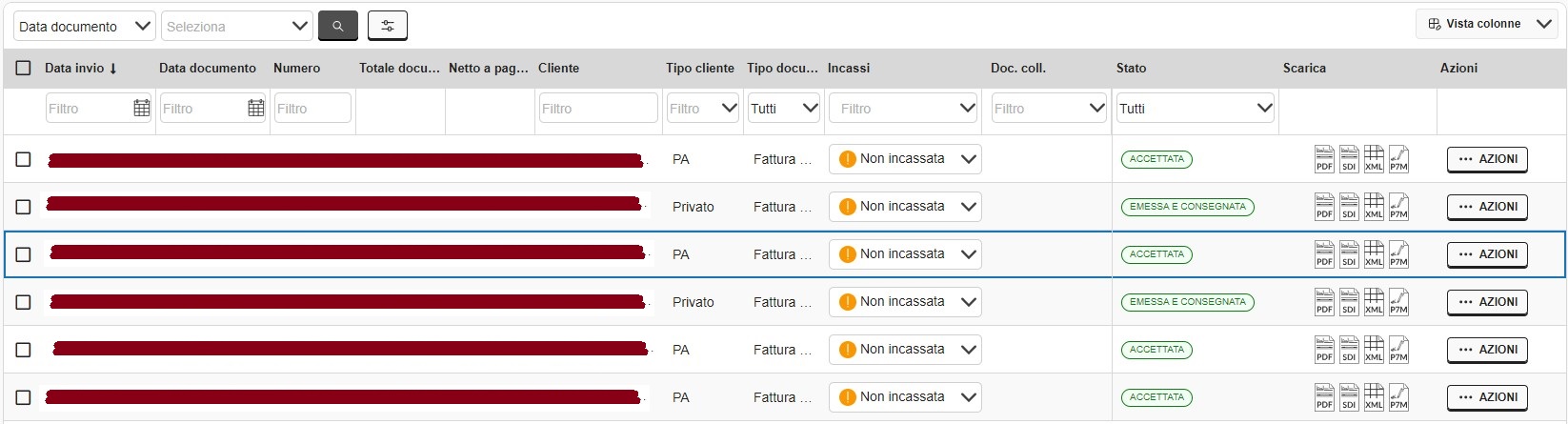
Task: Open calendar picker in Data documento filter
Action: tap(255, 109)
